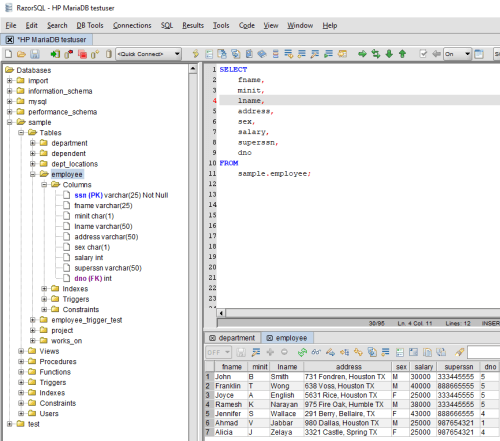Create a new file with the blank page icon

click(x=9, y=54)
